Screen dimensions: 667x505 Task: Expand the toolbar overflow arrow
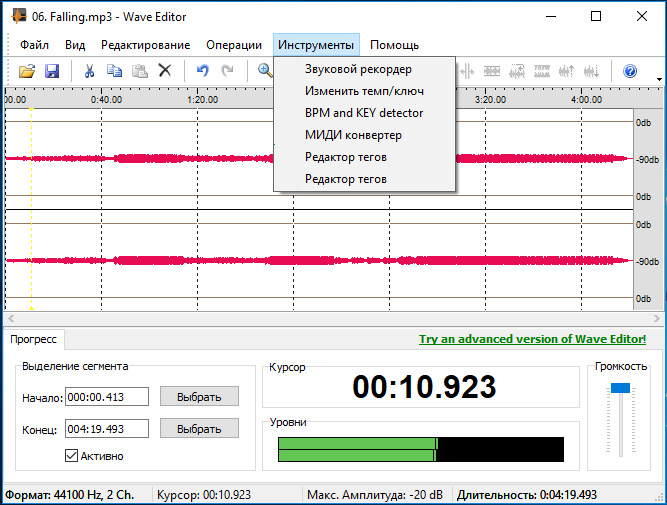point(659,79)
